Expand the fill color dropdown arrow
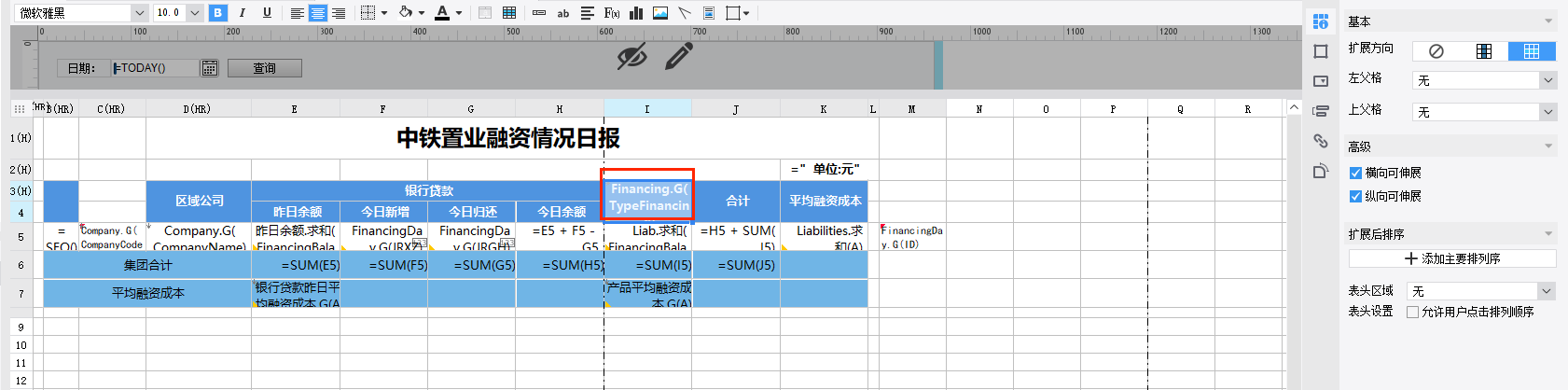The width and height of the screenshot is (1568, 390). click(x=422, y=13)
